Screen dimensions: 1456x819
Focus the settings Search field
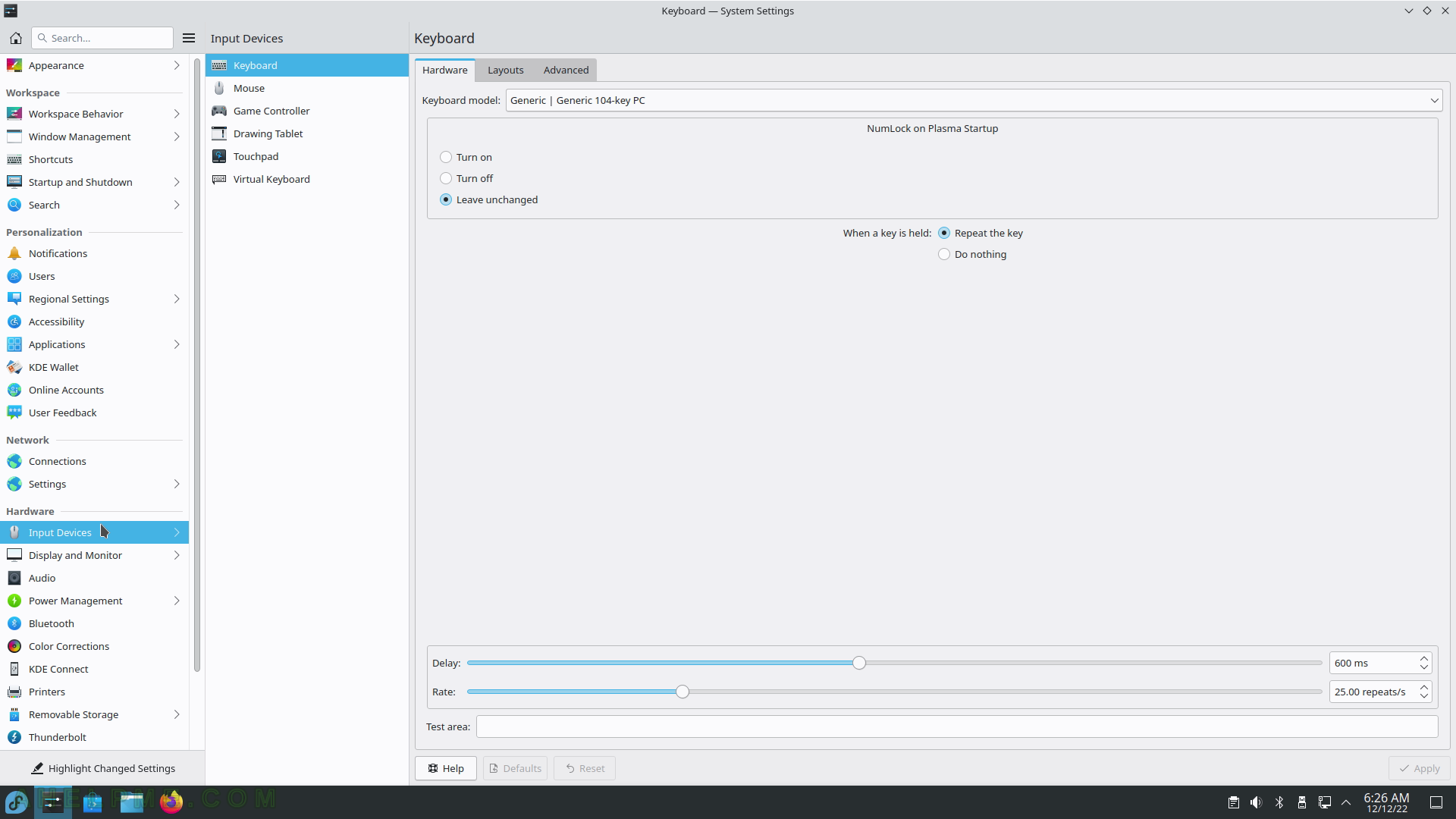tap(102, 38)
